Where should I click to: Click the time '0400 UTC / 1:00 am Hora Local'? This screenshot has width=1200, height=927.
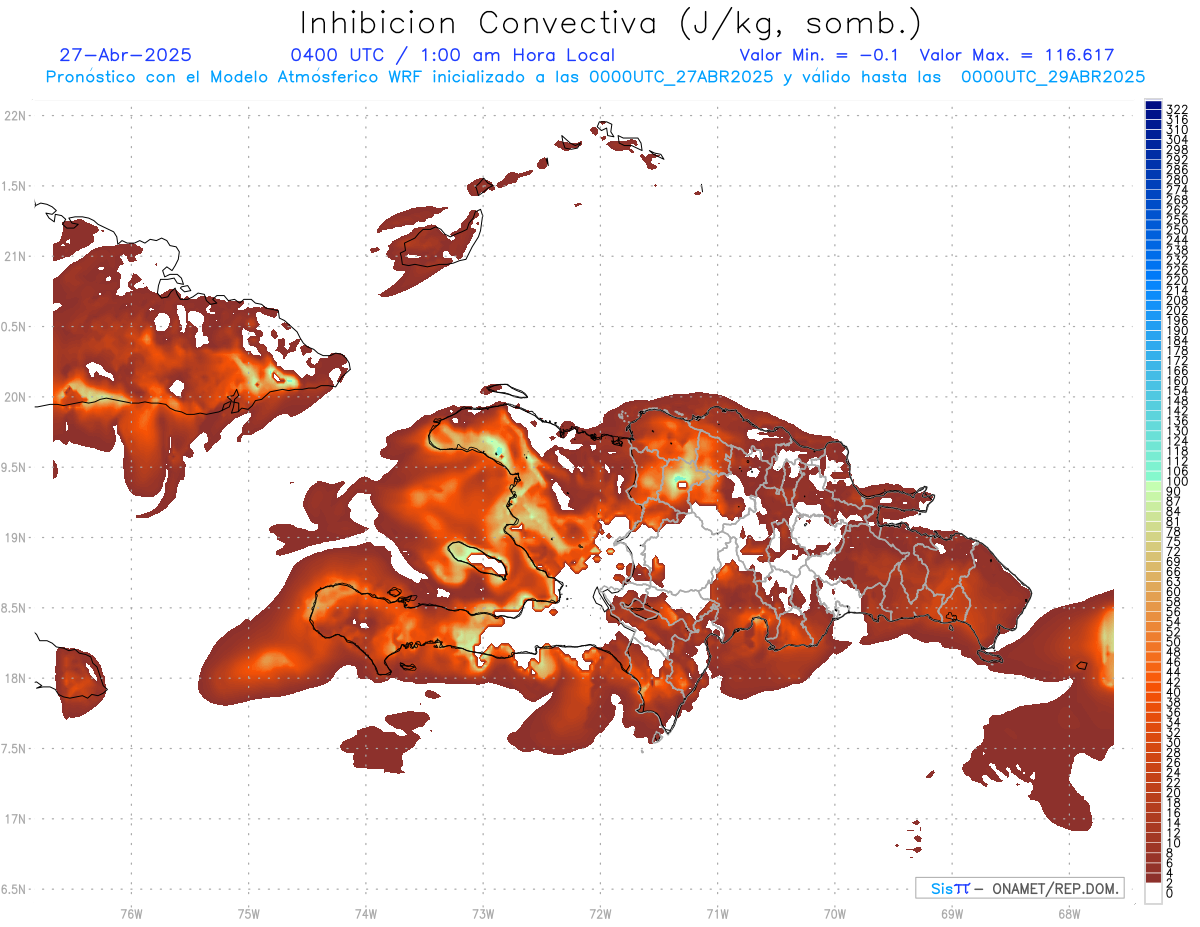[x=453, y=55]
